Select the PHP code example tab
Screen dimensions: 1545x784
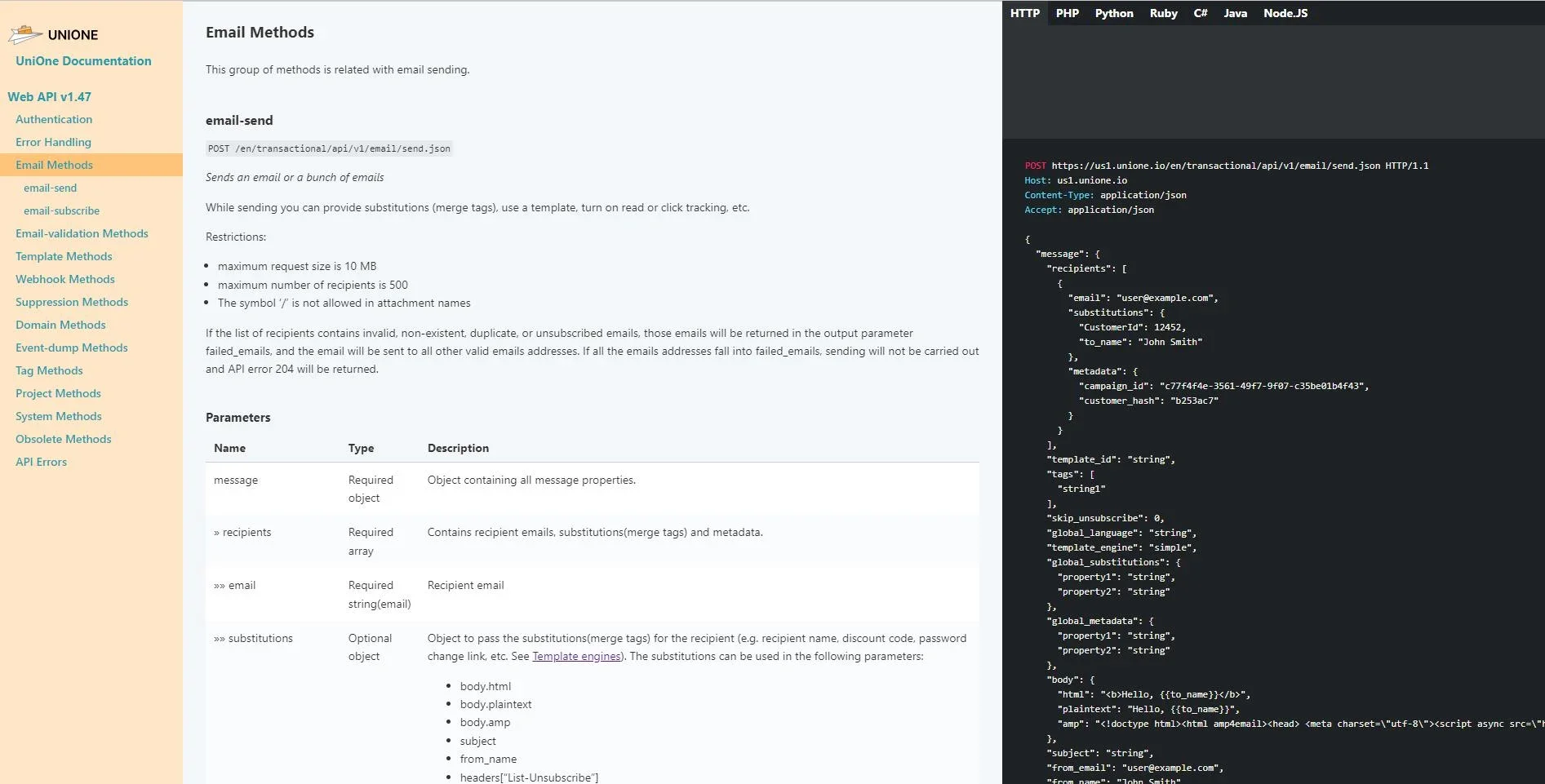(x=1067, y=13)
